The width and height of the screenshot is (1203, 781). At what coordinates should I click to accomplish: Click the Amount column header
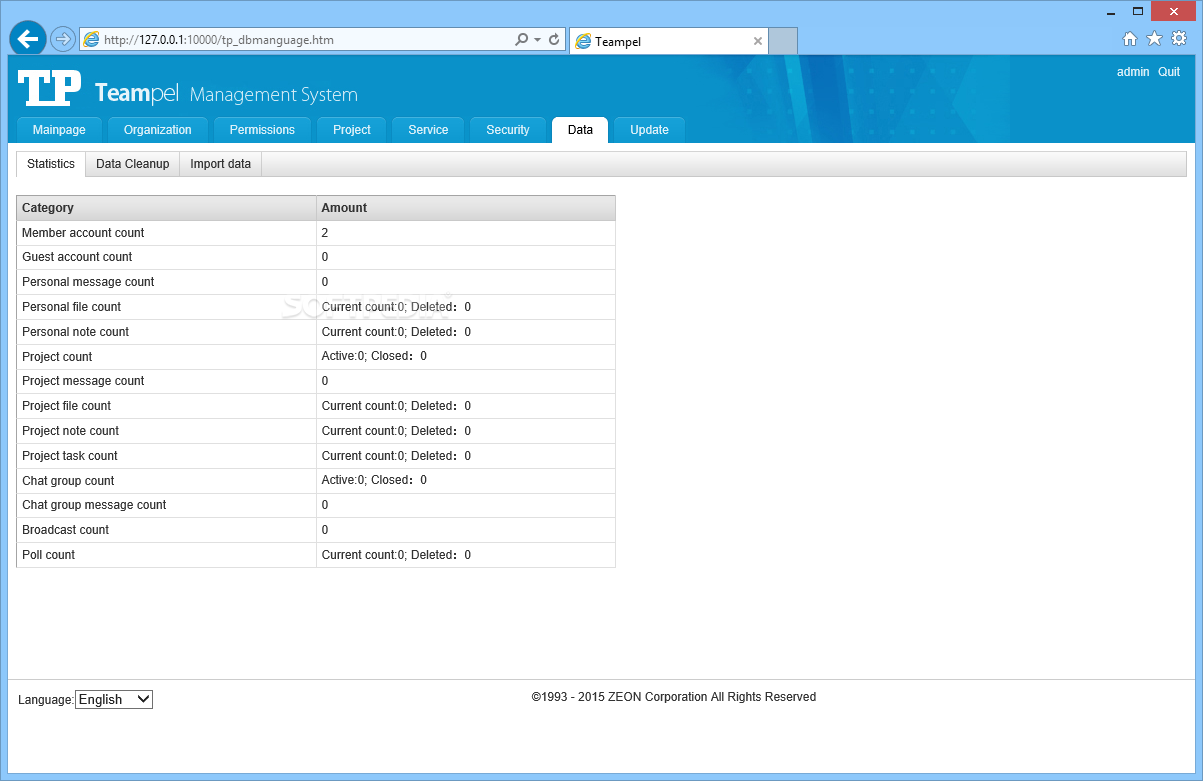pos(466,208)
